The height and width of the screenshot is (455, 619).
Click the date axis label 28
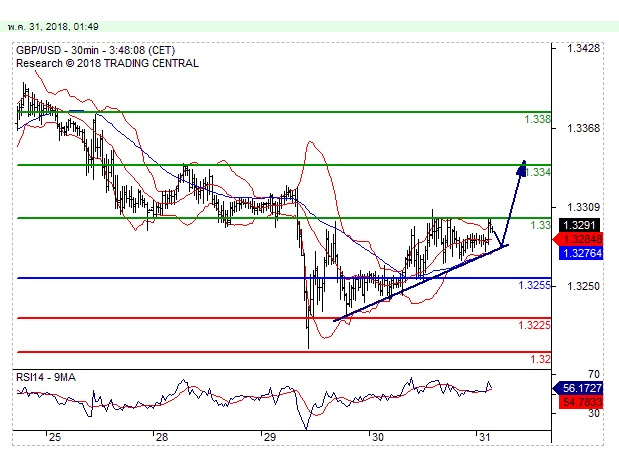pos(162,437)
